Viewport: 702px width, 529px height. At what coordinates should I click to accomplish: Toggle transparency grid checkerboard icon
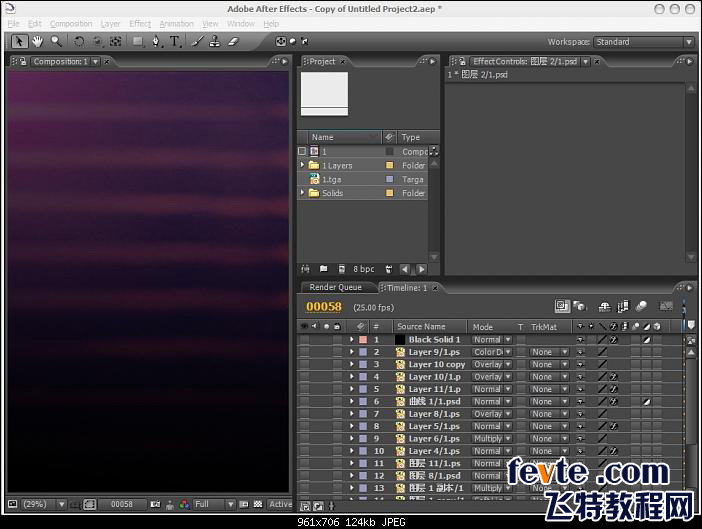[258, 504]
